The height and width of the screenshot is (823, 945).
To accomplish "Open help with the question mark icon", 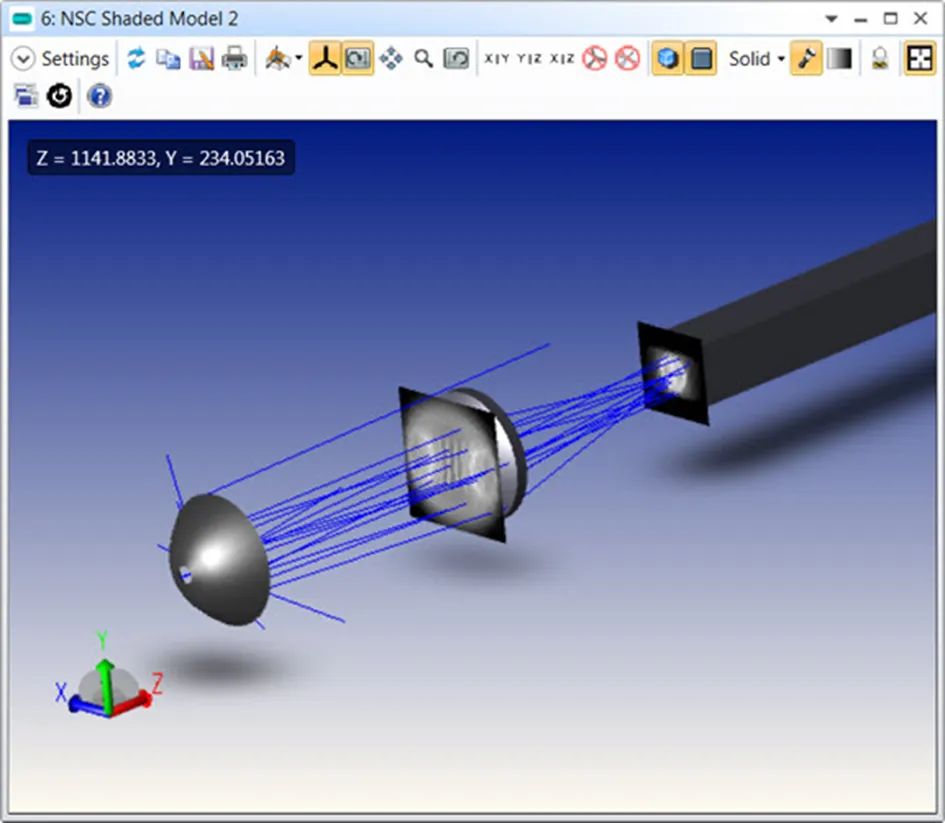I will point(99,96).
